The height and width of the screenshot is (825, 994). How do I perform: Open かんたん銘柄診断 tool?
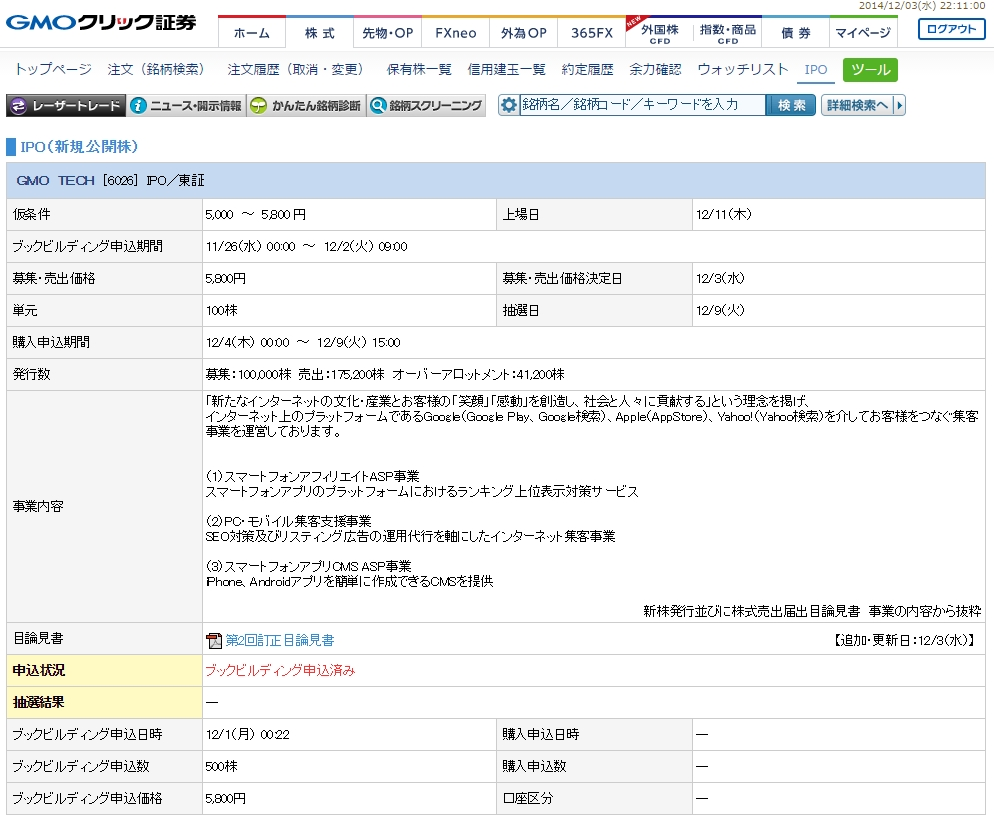306,105
